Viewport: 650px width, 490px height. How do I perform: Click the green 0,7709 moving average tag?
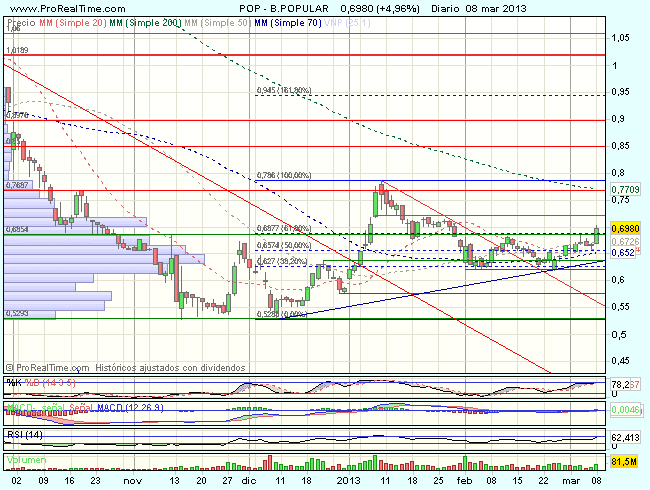coord(625,188)
